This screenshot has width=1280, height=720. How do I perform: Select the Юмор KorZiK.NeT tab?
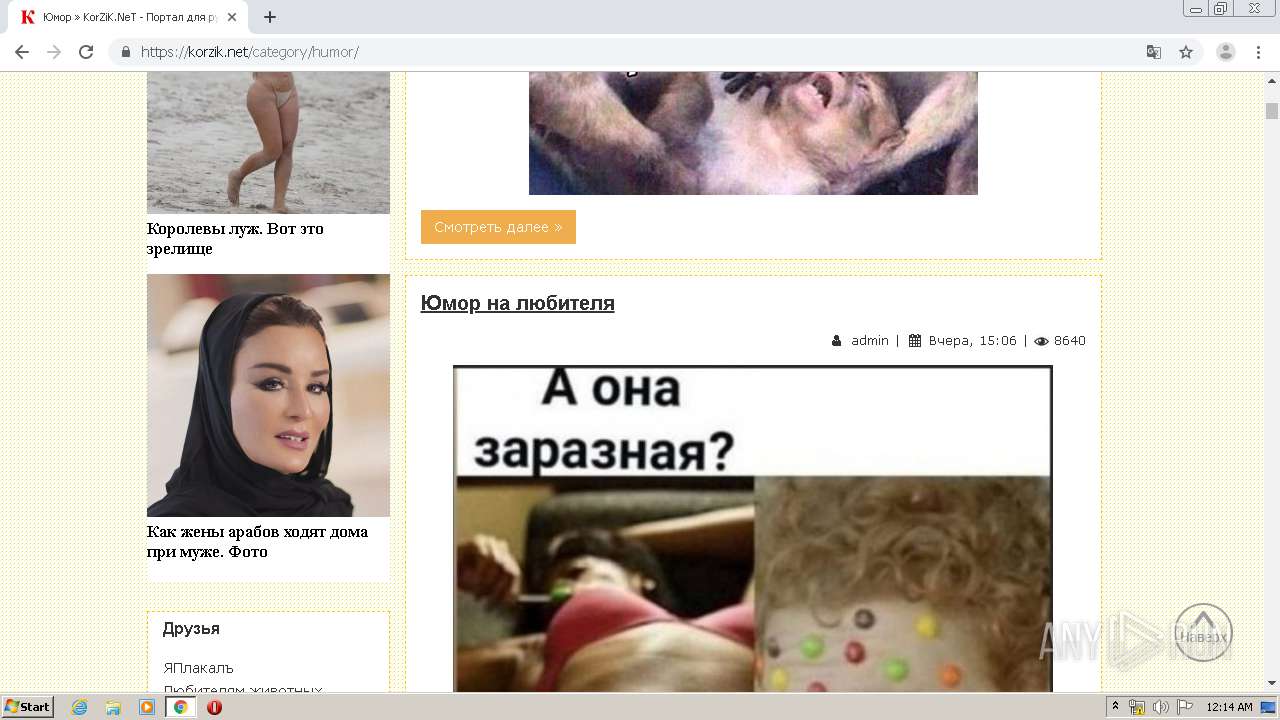pos(129,17)
